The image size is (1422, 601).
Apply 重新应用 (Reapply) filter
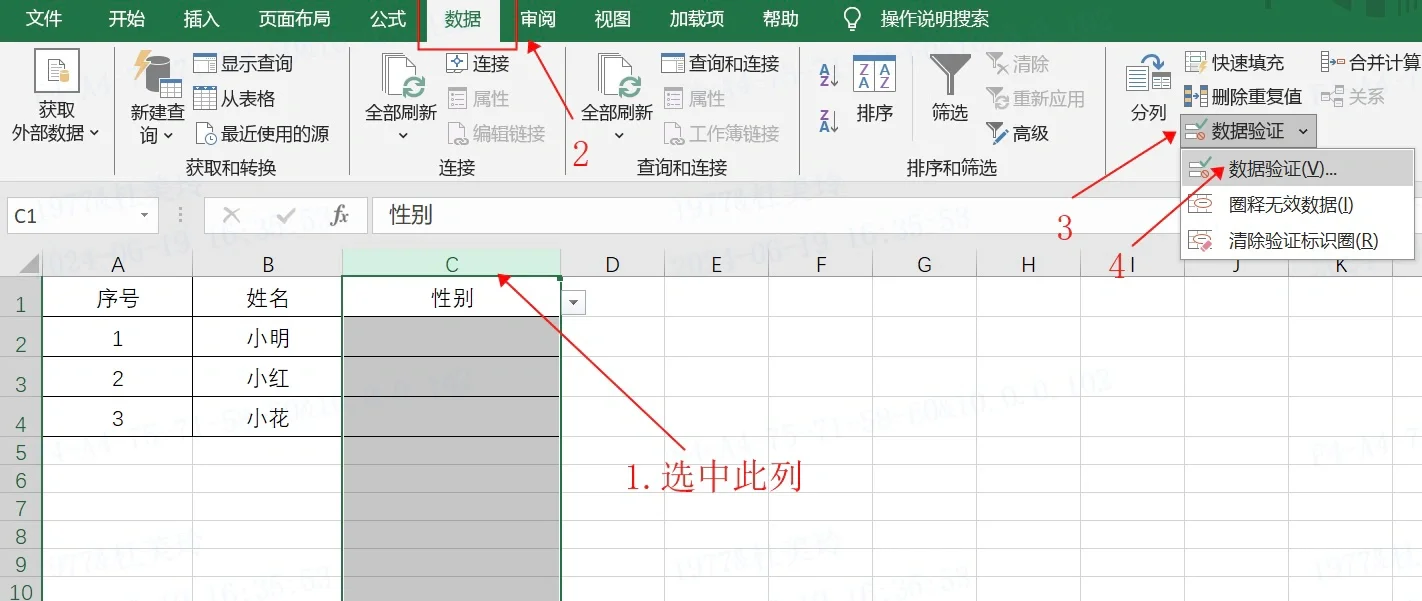[1030, 96]
